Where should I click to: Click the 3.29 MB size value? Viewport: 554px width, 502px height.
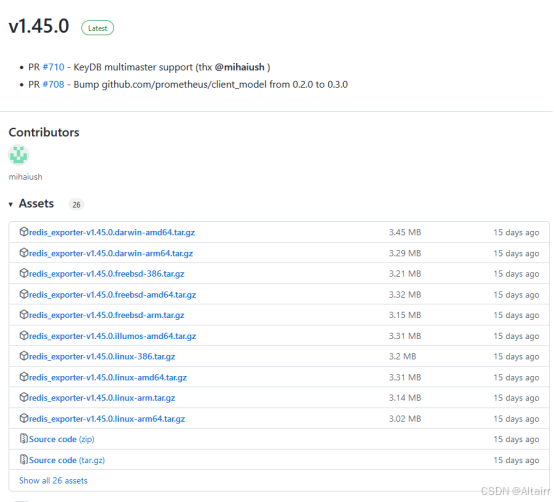pyautogui.click(x=405, y=253)
